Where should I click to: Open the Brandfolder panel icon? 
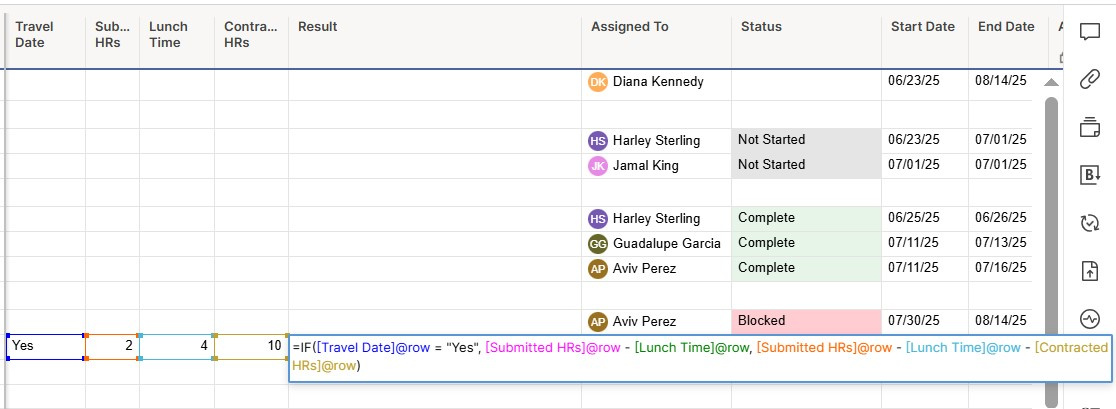(1090, 175)
